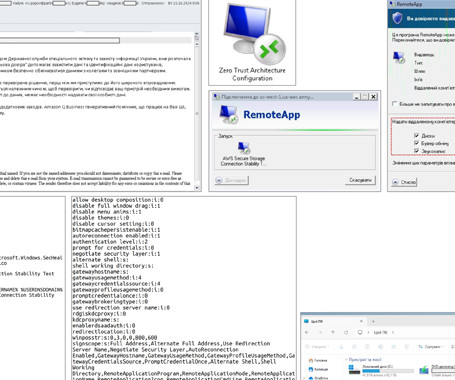
Task: Close the This PC tab in File Explorer
Action: [x=361, y=321]
